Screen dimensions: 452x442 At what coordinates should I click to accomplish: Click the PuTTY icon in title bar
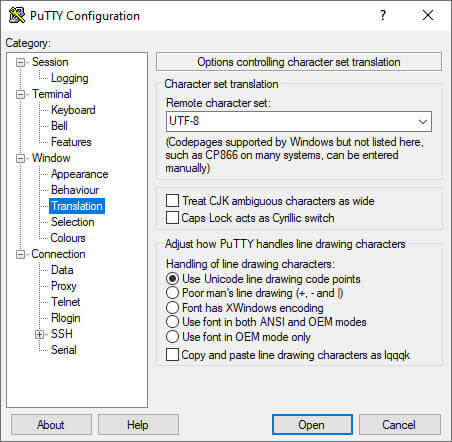click(x=17, y=15)
